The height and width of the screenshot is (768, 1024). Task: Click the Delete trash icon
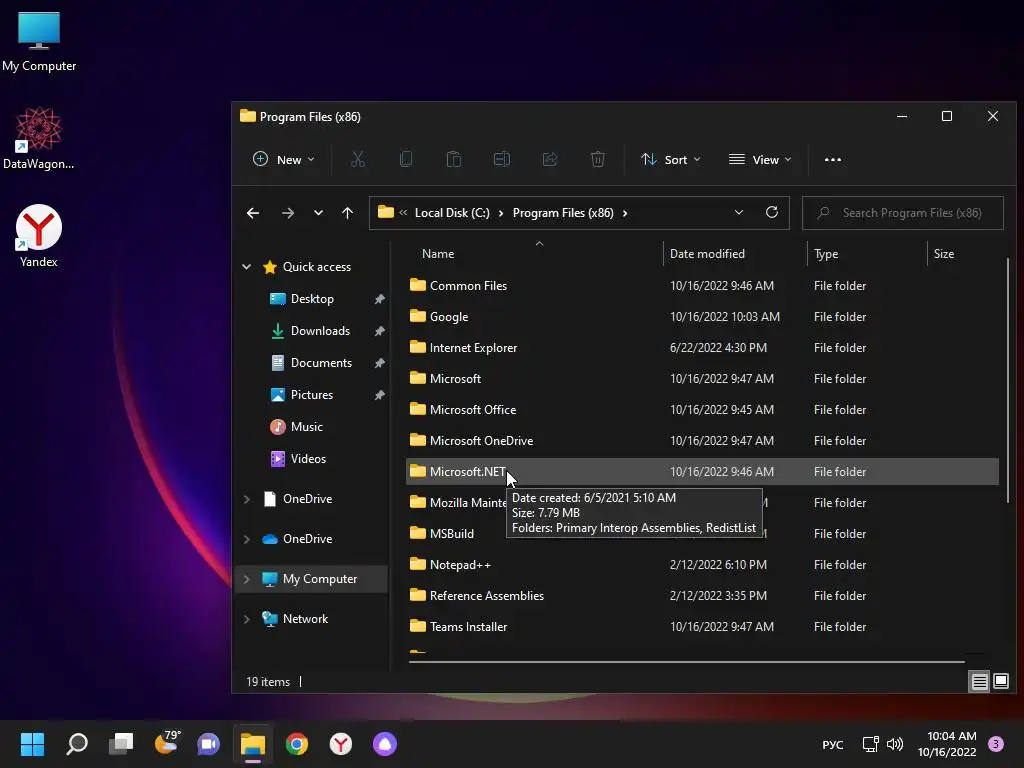[x=598, y=159]
